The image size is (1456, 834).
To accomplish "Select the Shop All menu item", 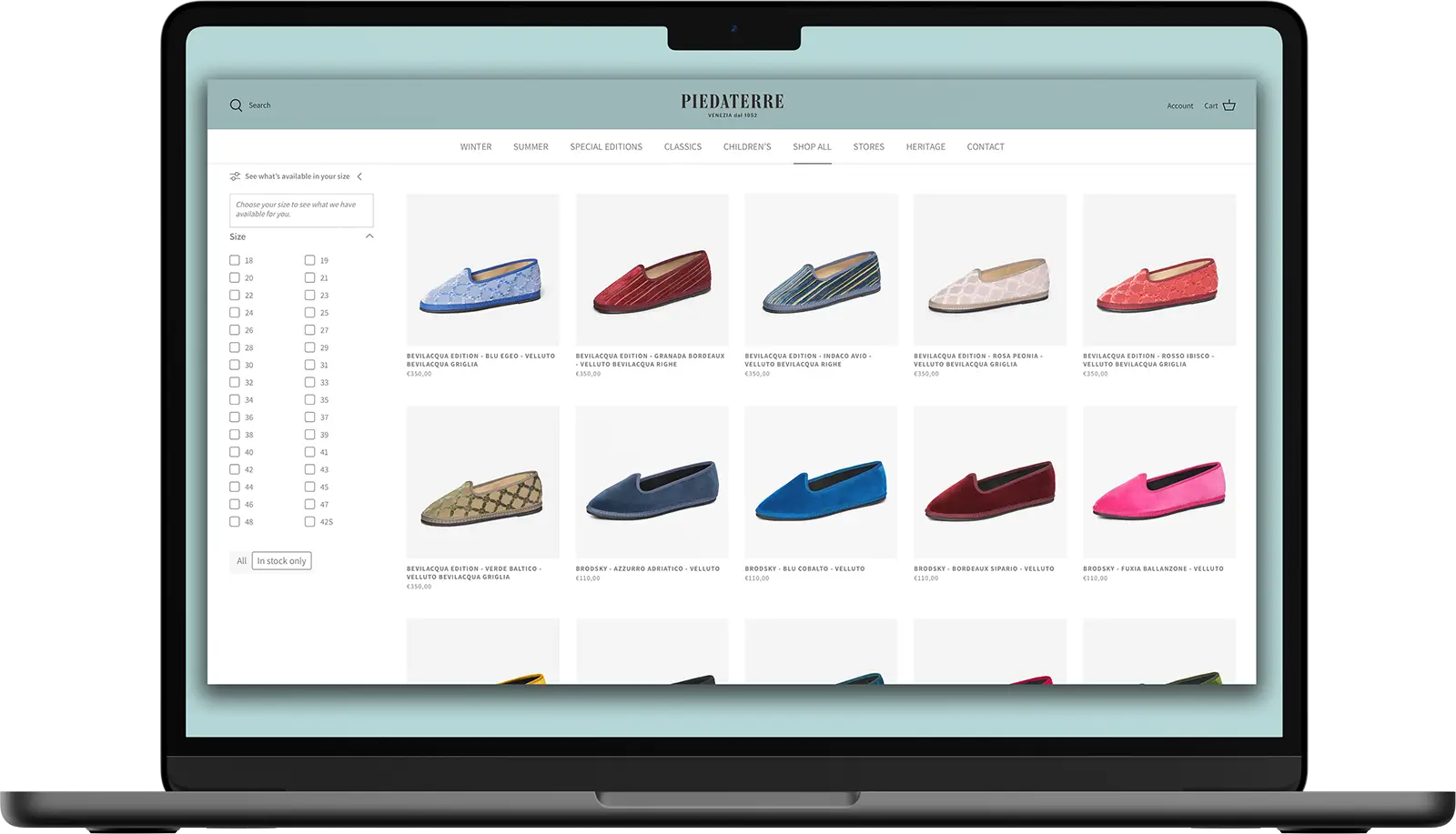I will (x=812, y=146).
